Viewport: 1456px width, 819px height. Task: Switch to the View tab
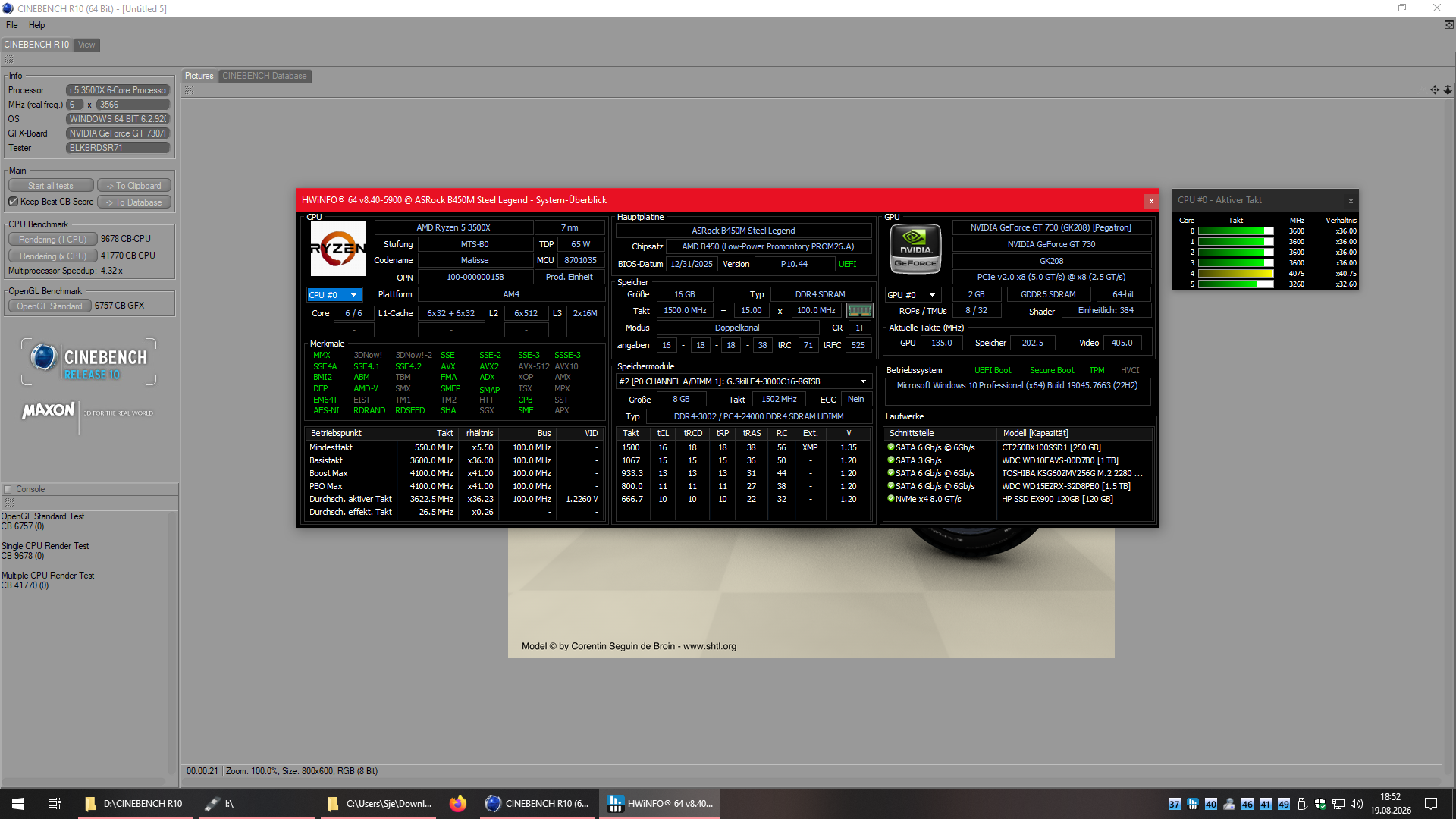click(x=86, y=45)
